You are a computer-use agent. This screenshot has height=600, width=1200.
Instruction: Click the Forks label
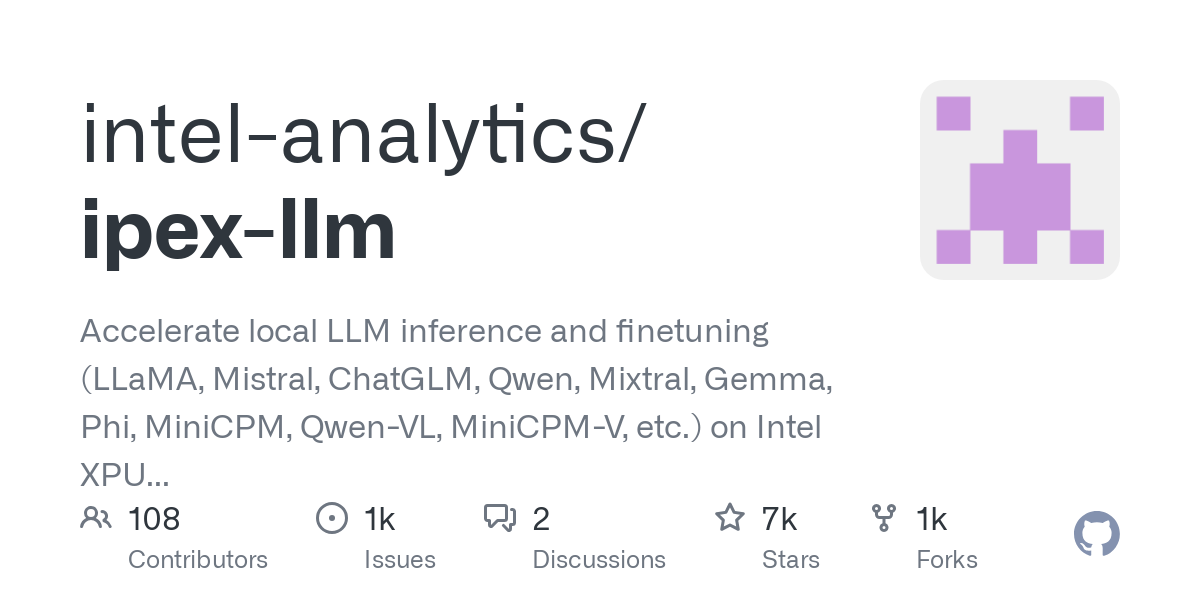(947, 559)
